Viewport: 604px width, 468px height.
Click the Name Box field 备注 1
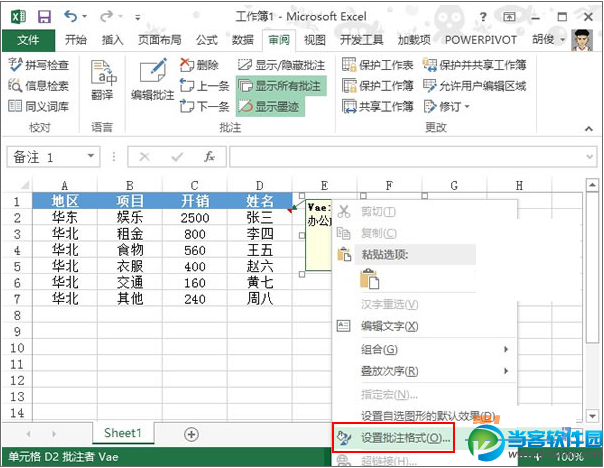pyautogui.click(x=46, y=157)
